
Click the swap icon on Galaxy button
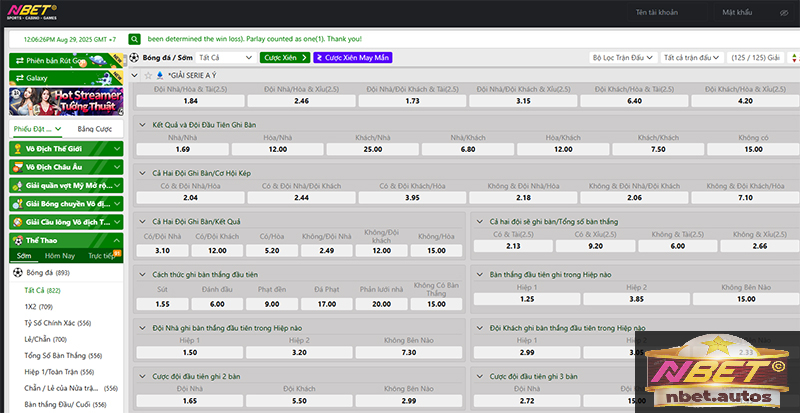point(18,77)
